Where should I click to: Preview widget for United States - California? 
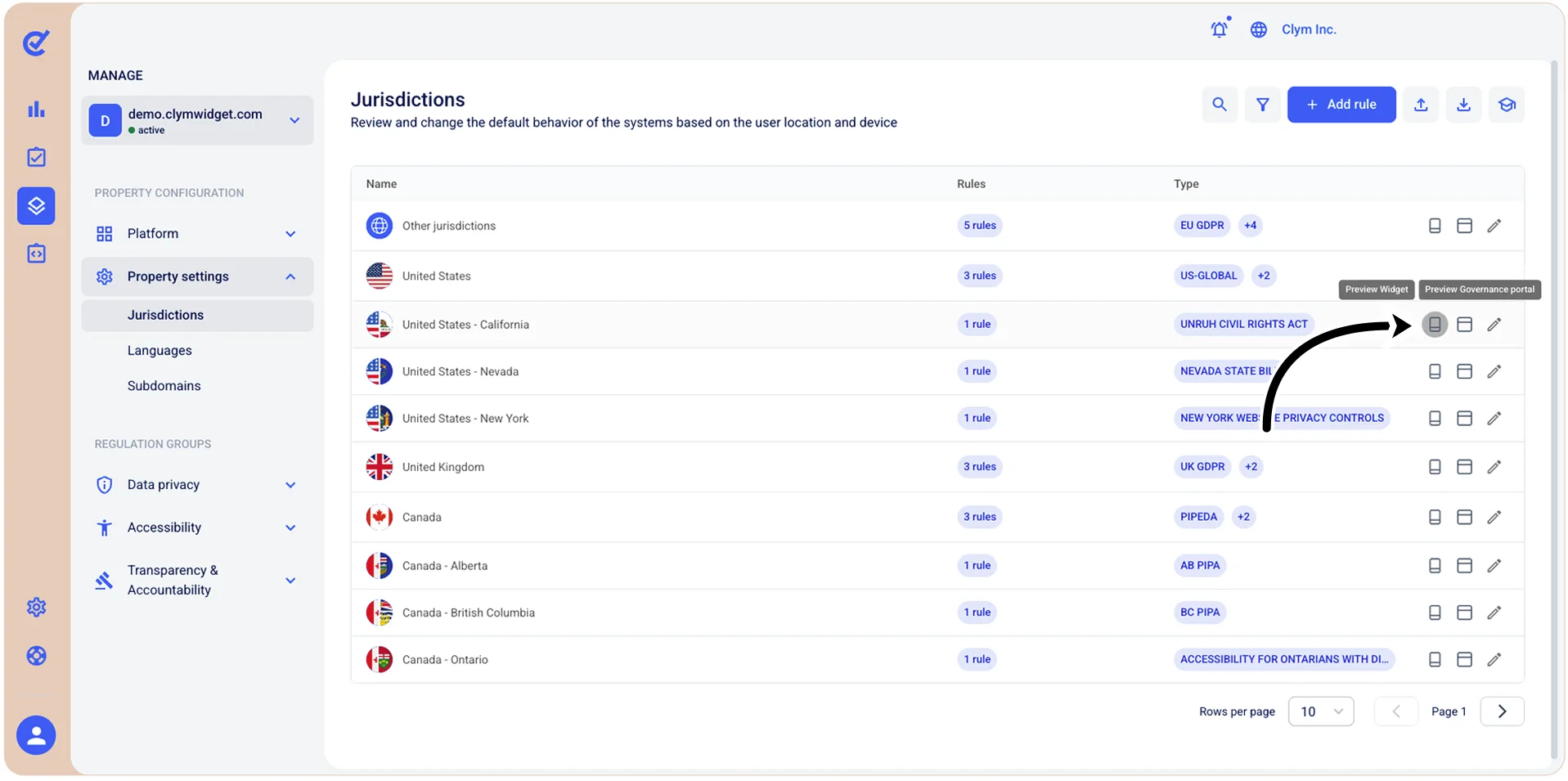[x=1435, y=325]
